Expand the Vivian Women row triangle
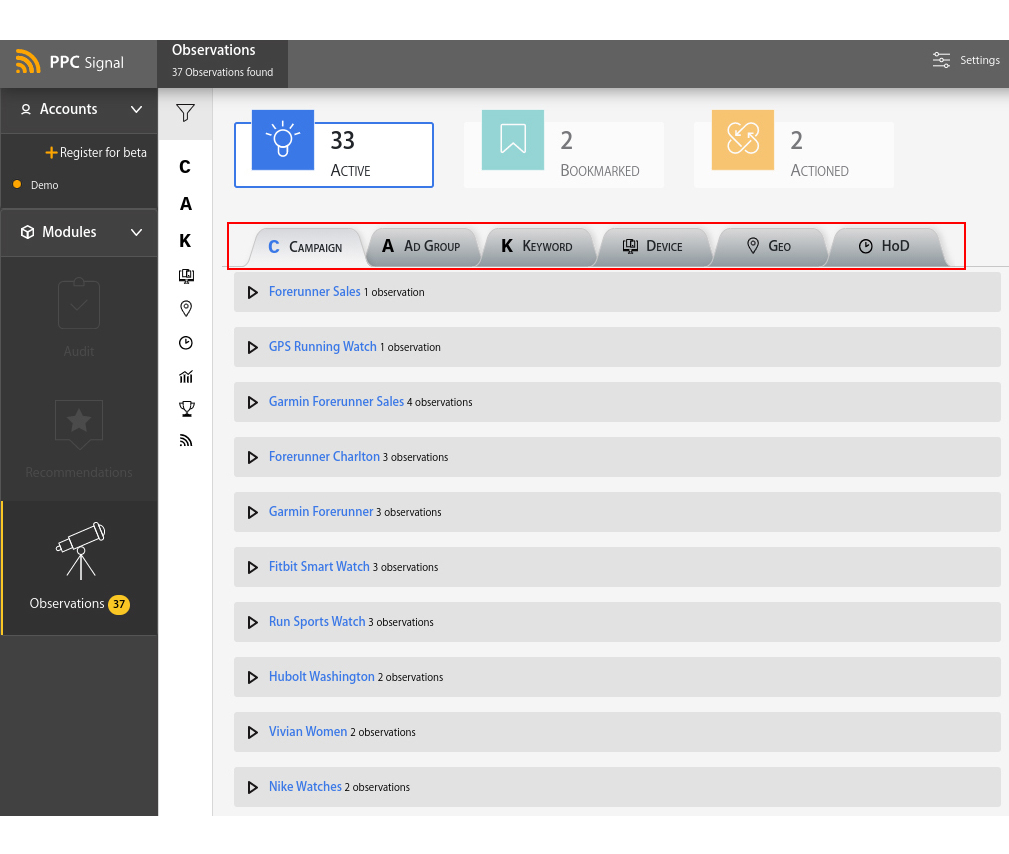Screen dimensions: 1009x854 pyautogui.click(x=252, y=733)
